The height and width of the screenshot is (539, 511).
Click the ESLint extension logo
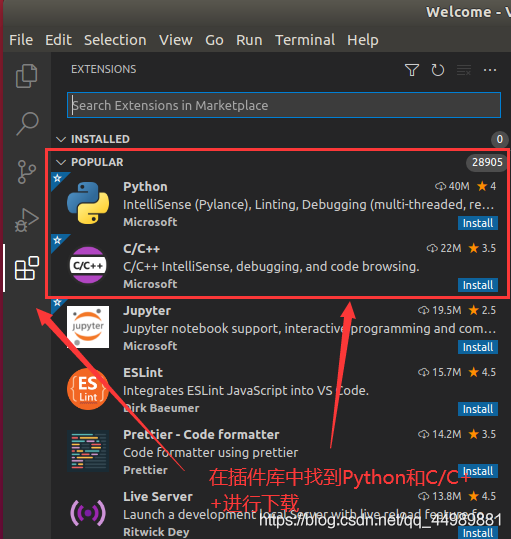click(x=88, y=389)
